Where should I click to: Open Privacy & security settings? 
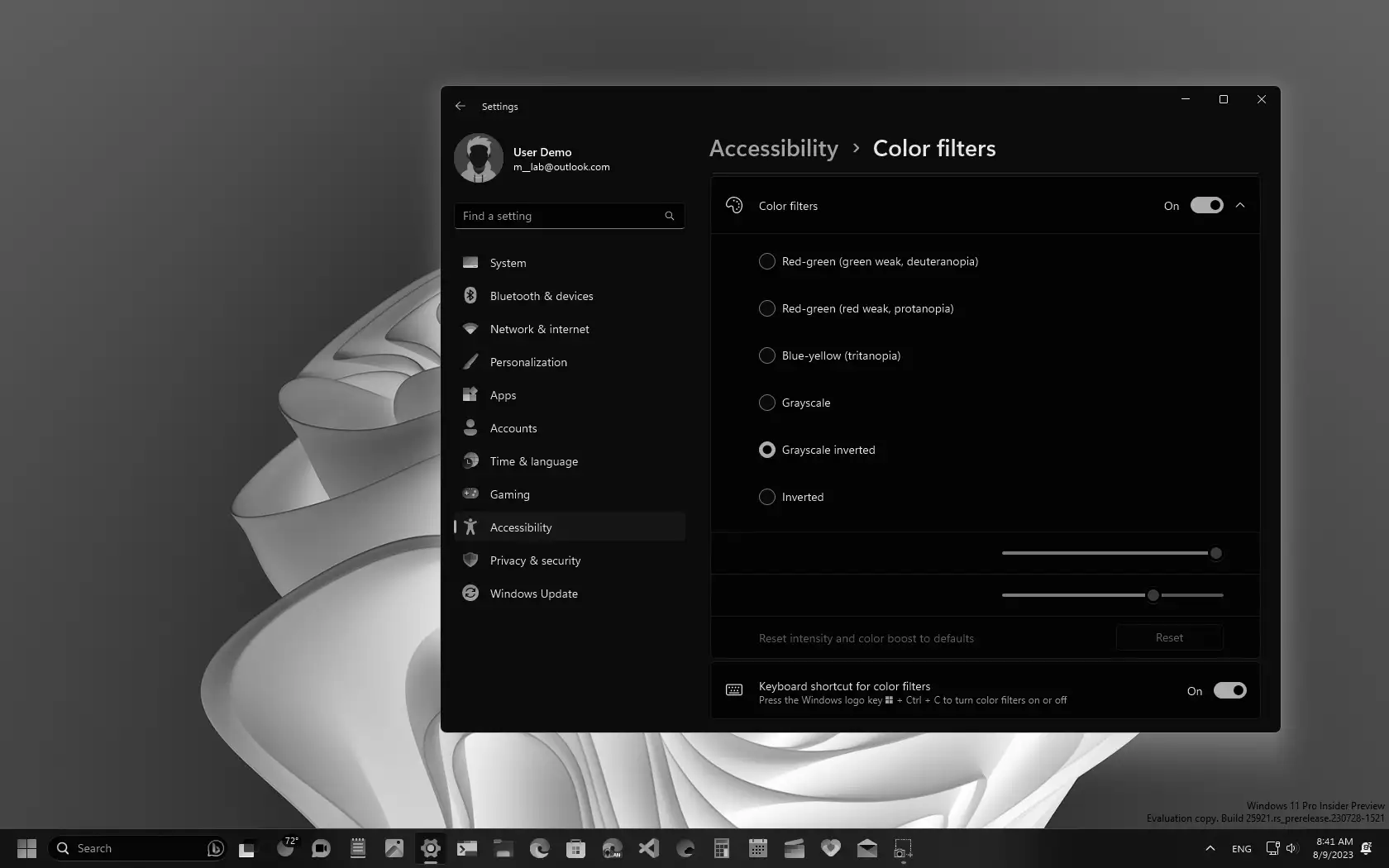533,560
